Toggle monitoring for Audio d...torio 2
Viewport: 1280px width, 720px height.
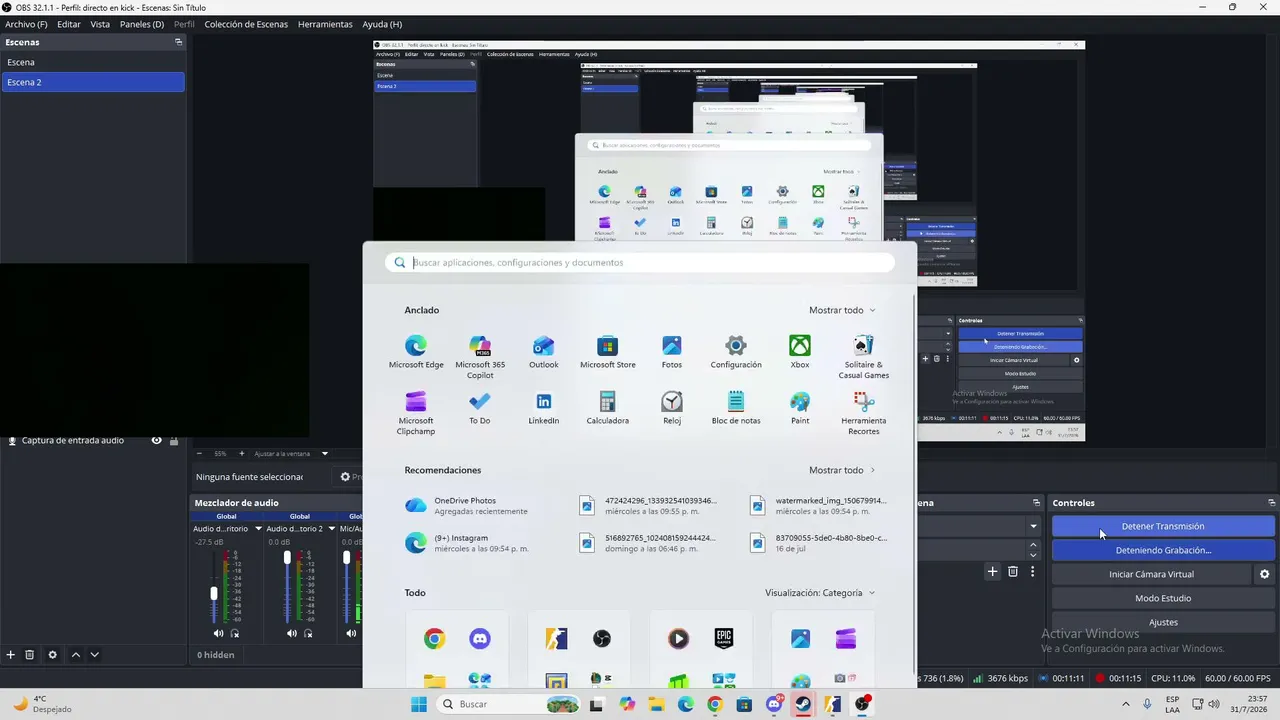click(308, 633)
